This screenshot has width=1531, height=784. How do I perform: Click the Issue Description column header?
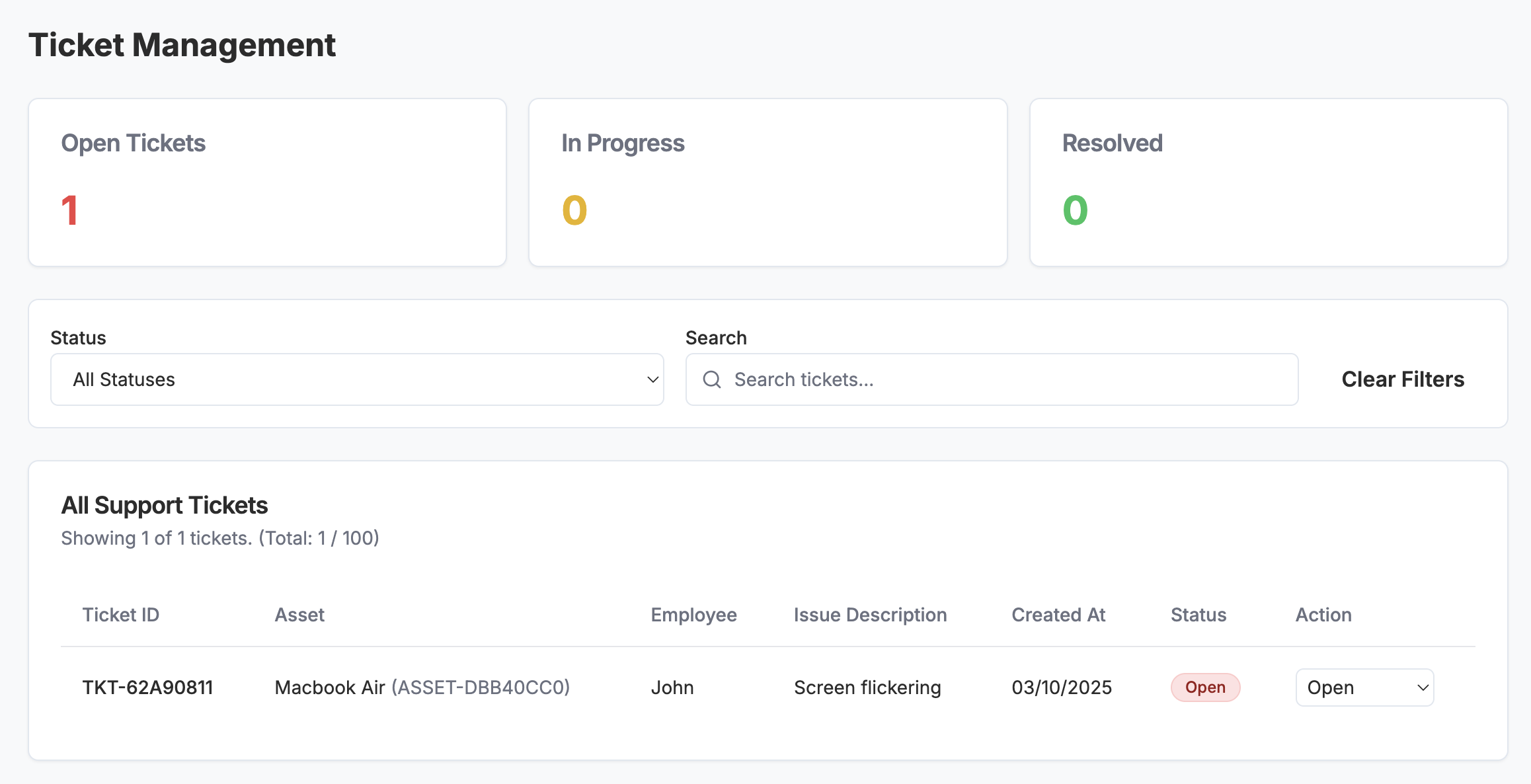point(870,615)
